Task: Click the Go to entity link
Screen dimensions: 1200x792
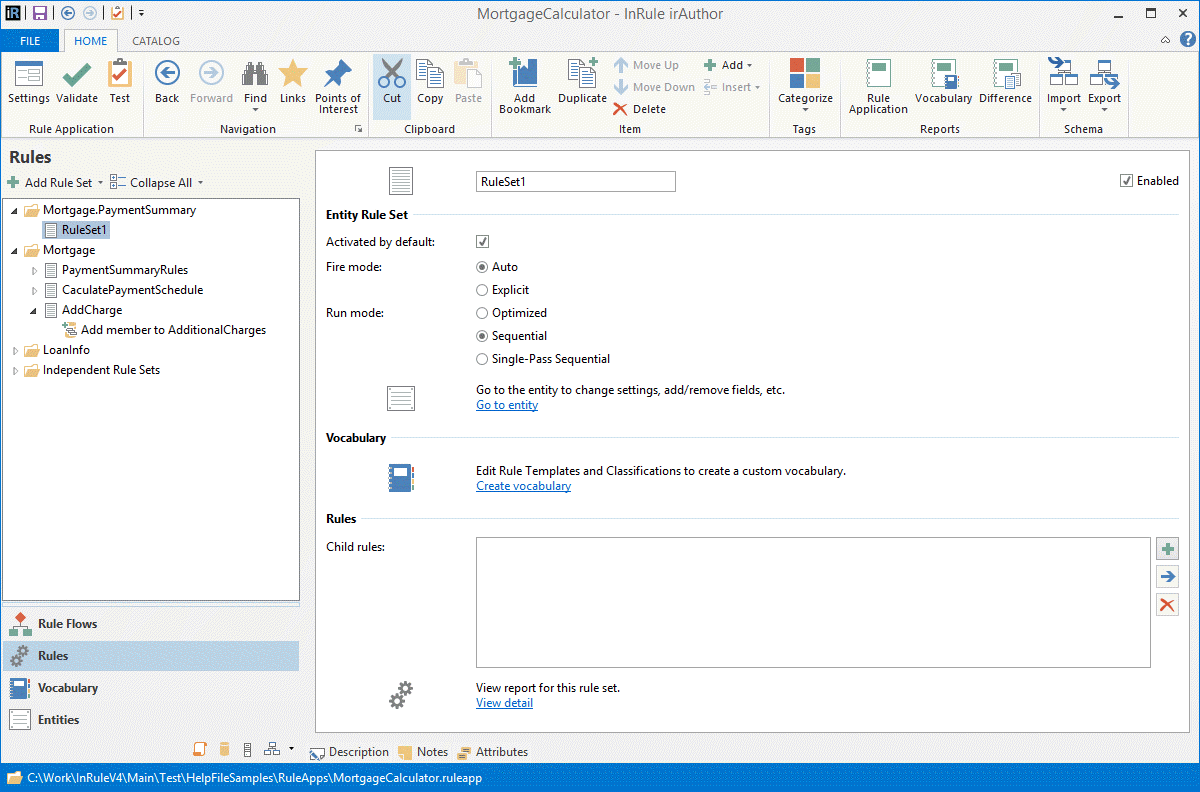Action: [507, 405]
